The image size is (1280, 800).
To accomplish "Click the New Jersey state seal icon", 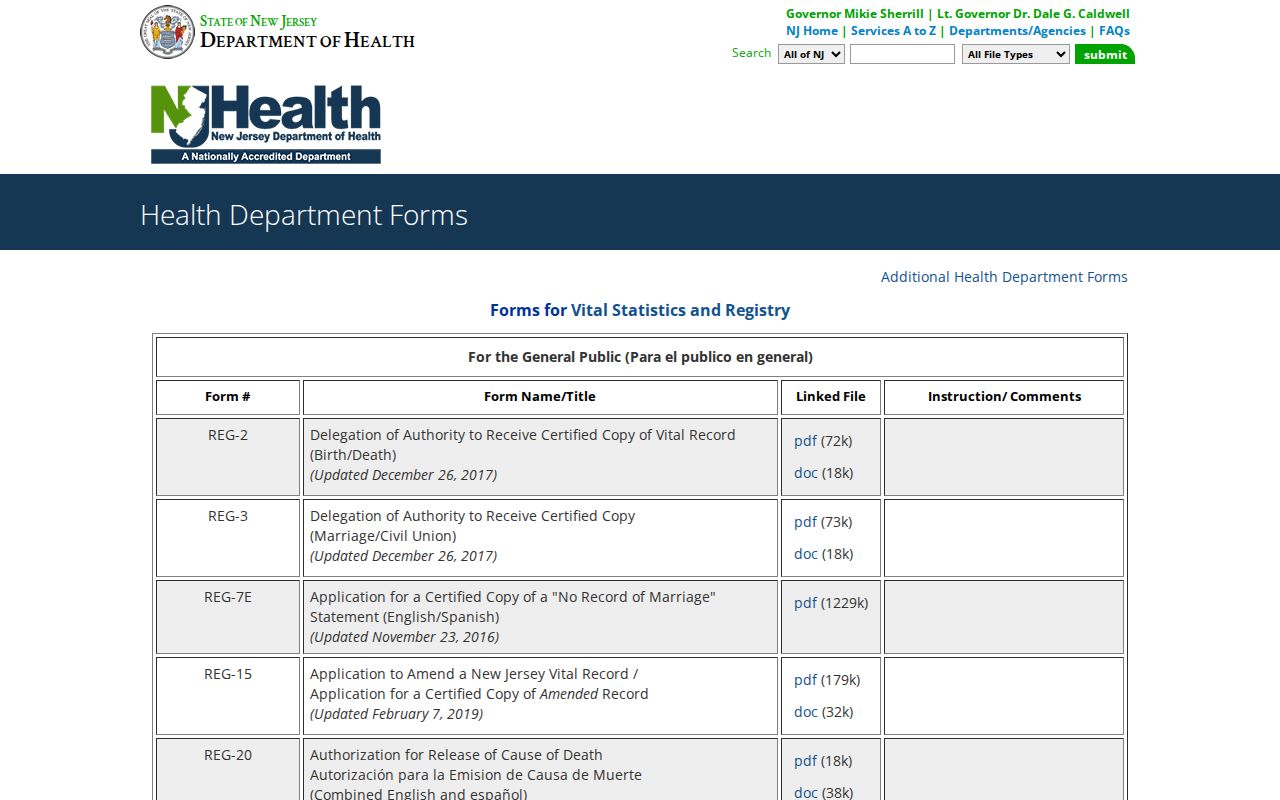I will pos(167,32).
